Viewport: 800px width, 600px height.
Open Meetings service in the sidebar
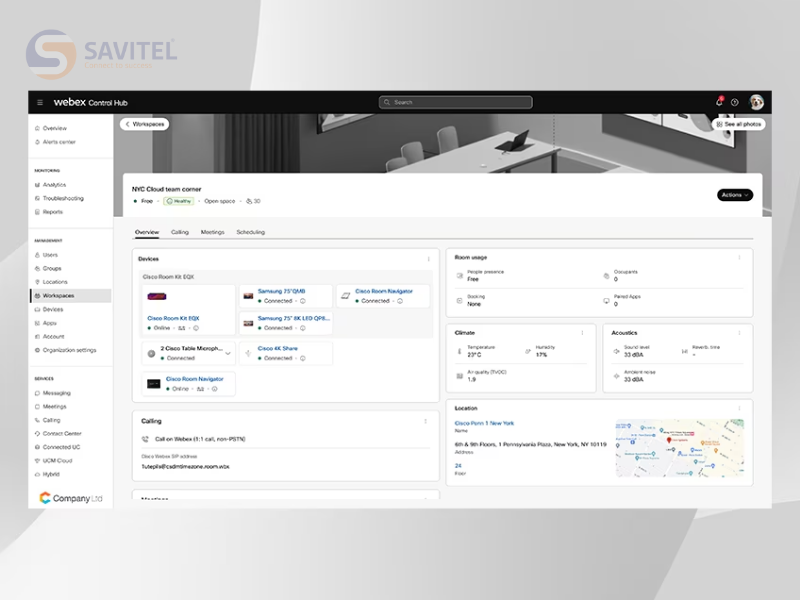[x=55, y=407]
